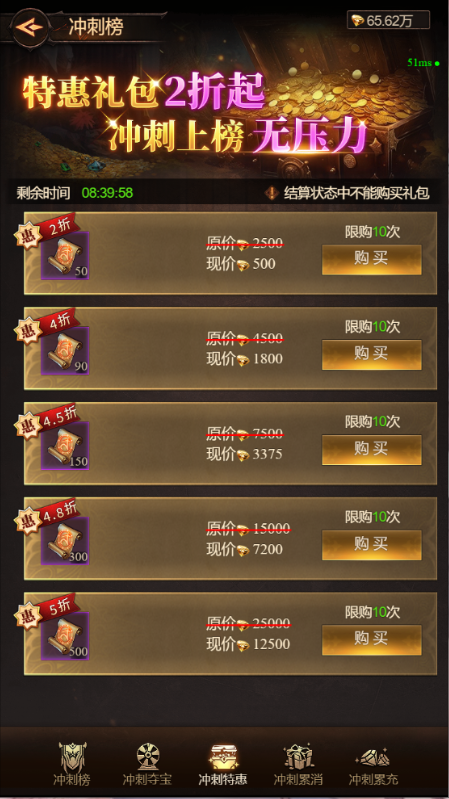Screen dimensions: 449x799
Task: Select the 90-scroll item icon
Action: (x=65, y=351)
